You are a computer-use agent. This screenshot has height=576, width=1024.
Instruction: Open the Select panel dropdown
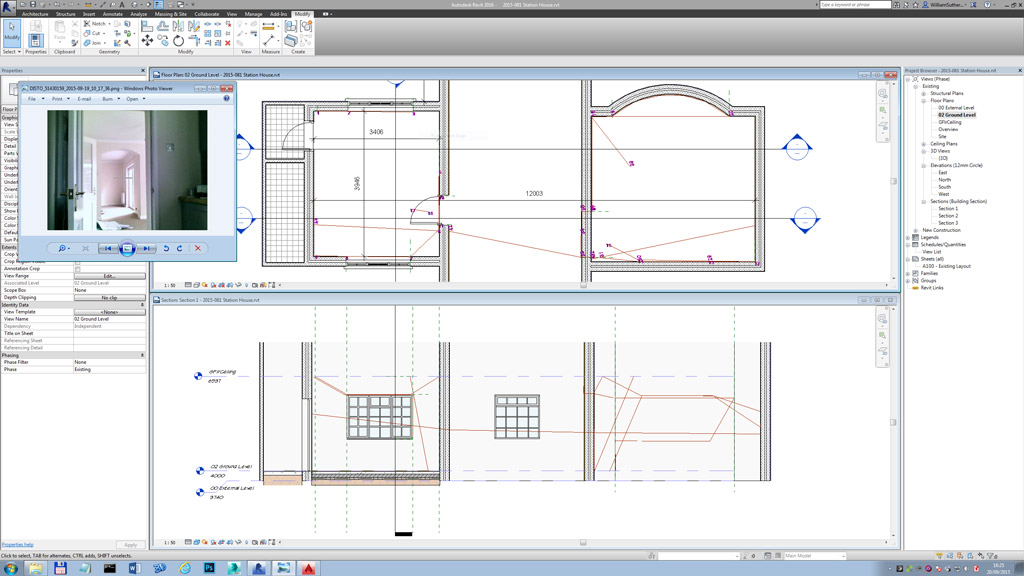click(x=12, y=52)
